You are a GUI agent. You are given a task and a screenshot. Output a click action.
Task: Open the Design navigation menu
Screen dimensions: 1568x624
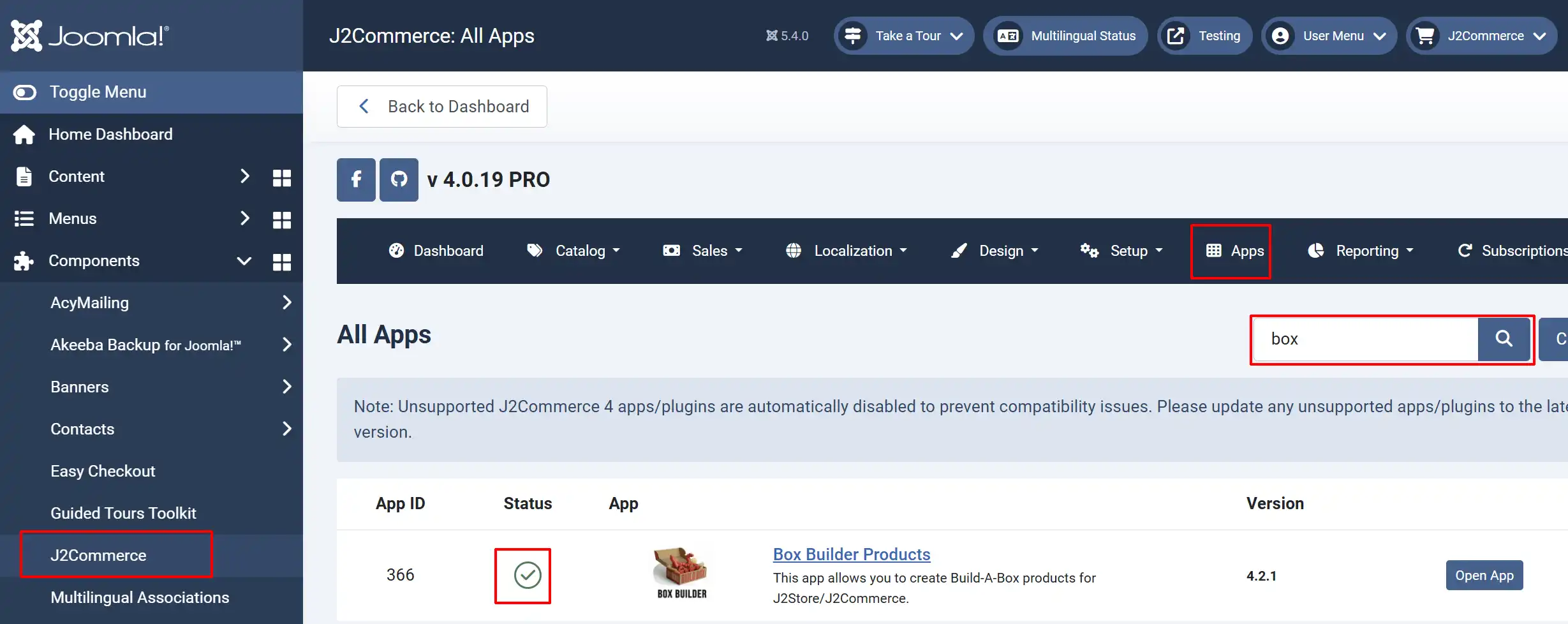tap(995, 251)
